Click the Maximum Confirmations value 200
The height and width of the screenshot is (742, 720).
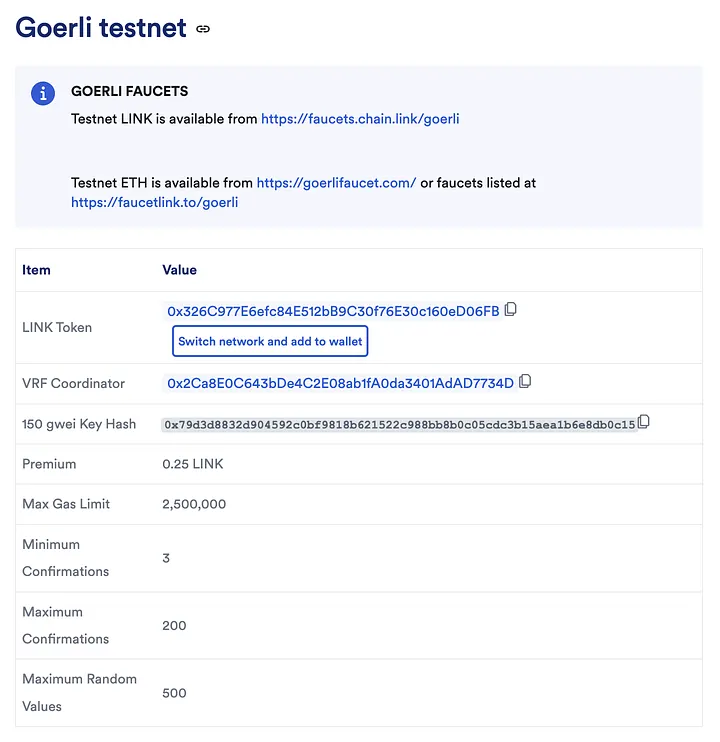coord(174,625)
